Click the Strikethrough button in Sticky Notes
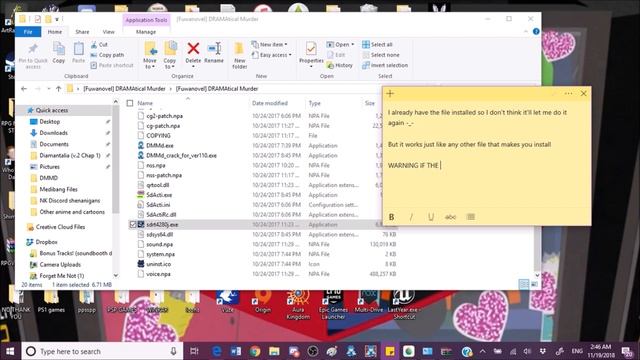640x360 pixels. coord(450,217)
